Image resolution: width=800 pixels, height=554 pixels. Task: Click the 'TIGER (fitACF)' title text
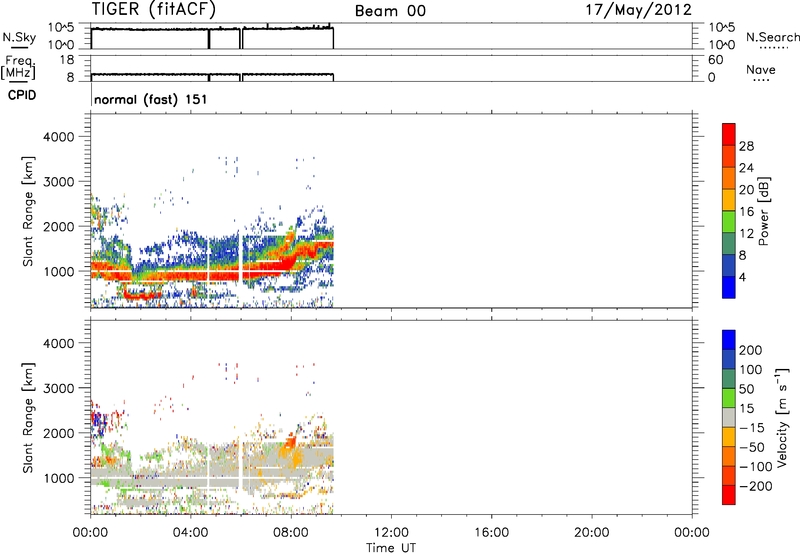154,9
